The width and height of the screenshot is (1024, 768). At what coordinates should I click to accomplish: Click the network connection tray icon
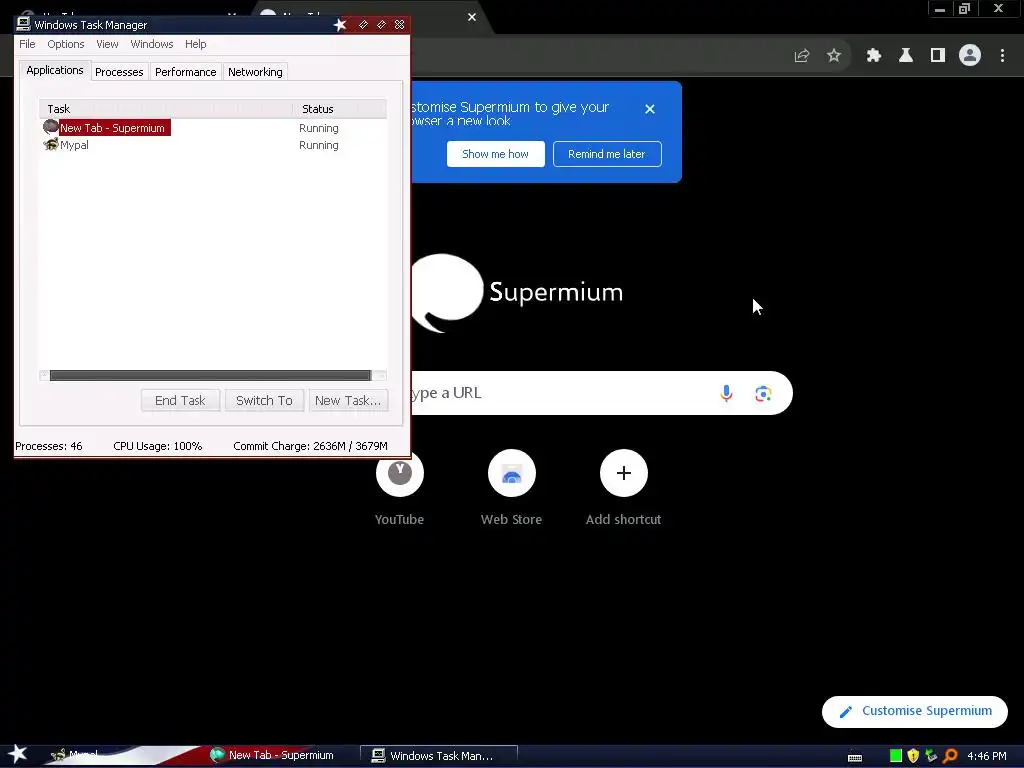(931, 756)
